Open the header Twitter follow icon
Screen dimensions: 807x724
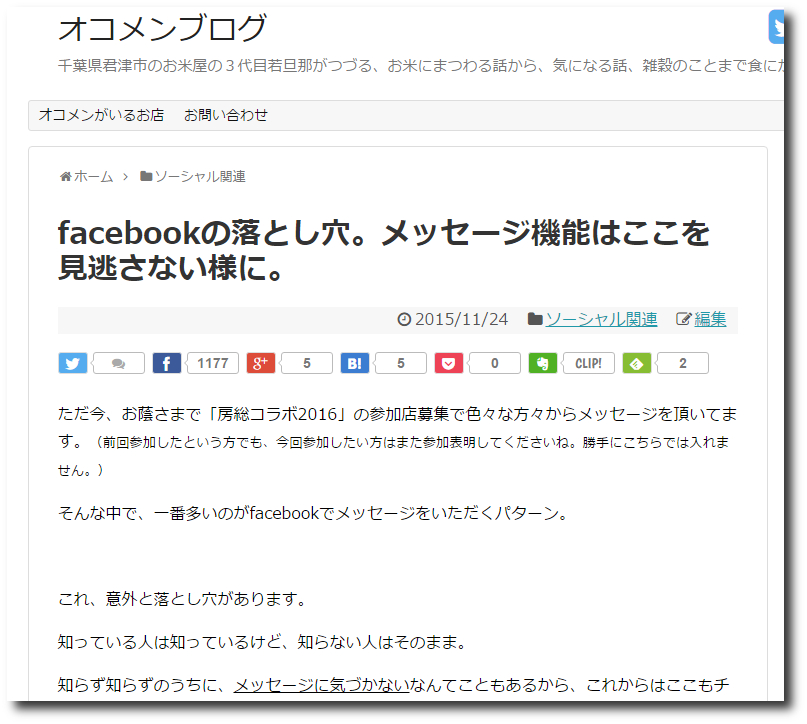click(x=776, y=27)
